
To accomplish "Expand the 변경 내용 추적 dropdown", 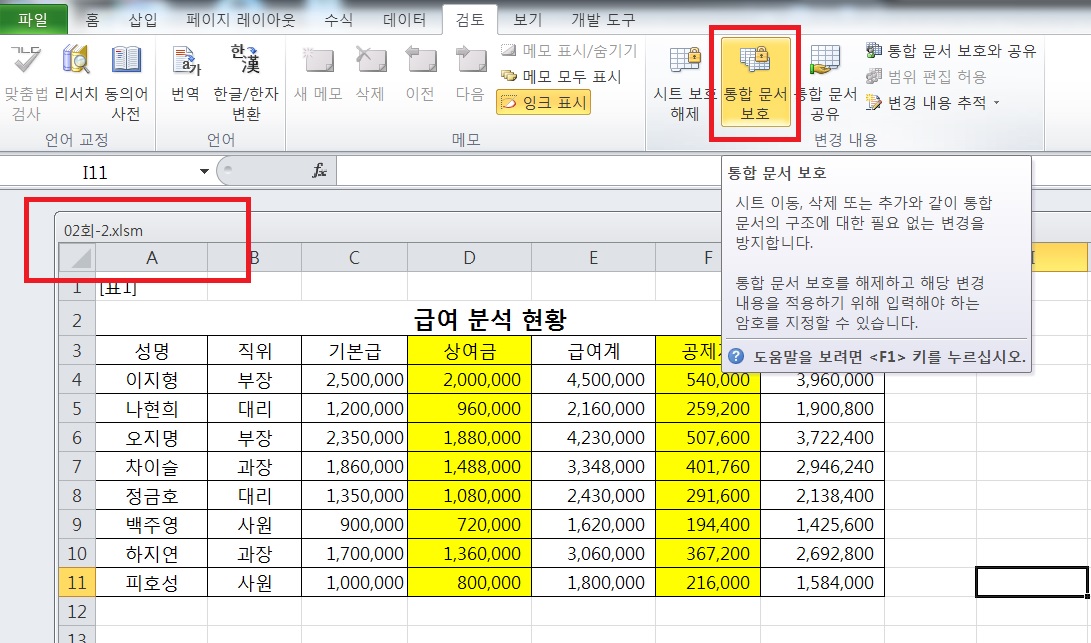I will (x=932, y=102).
